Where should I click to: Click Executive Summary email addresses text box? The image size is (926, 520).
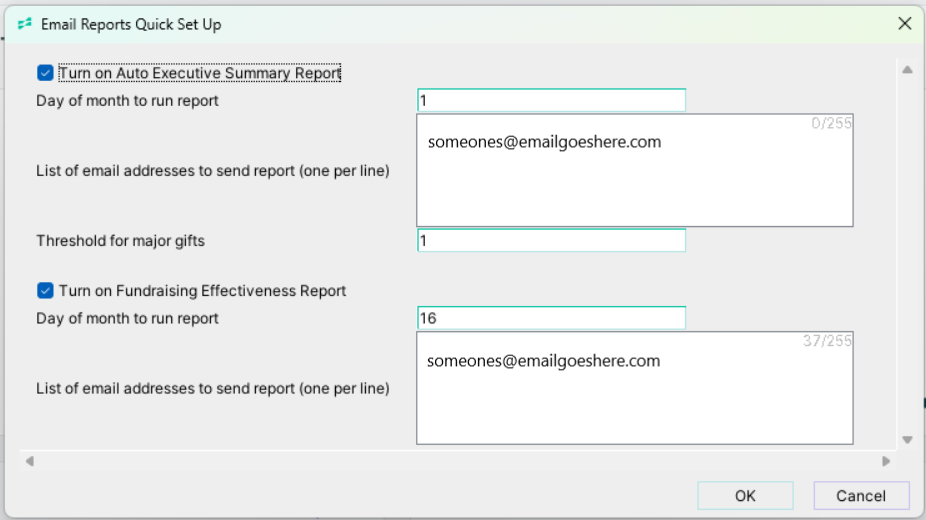coord(634,170)
